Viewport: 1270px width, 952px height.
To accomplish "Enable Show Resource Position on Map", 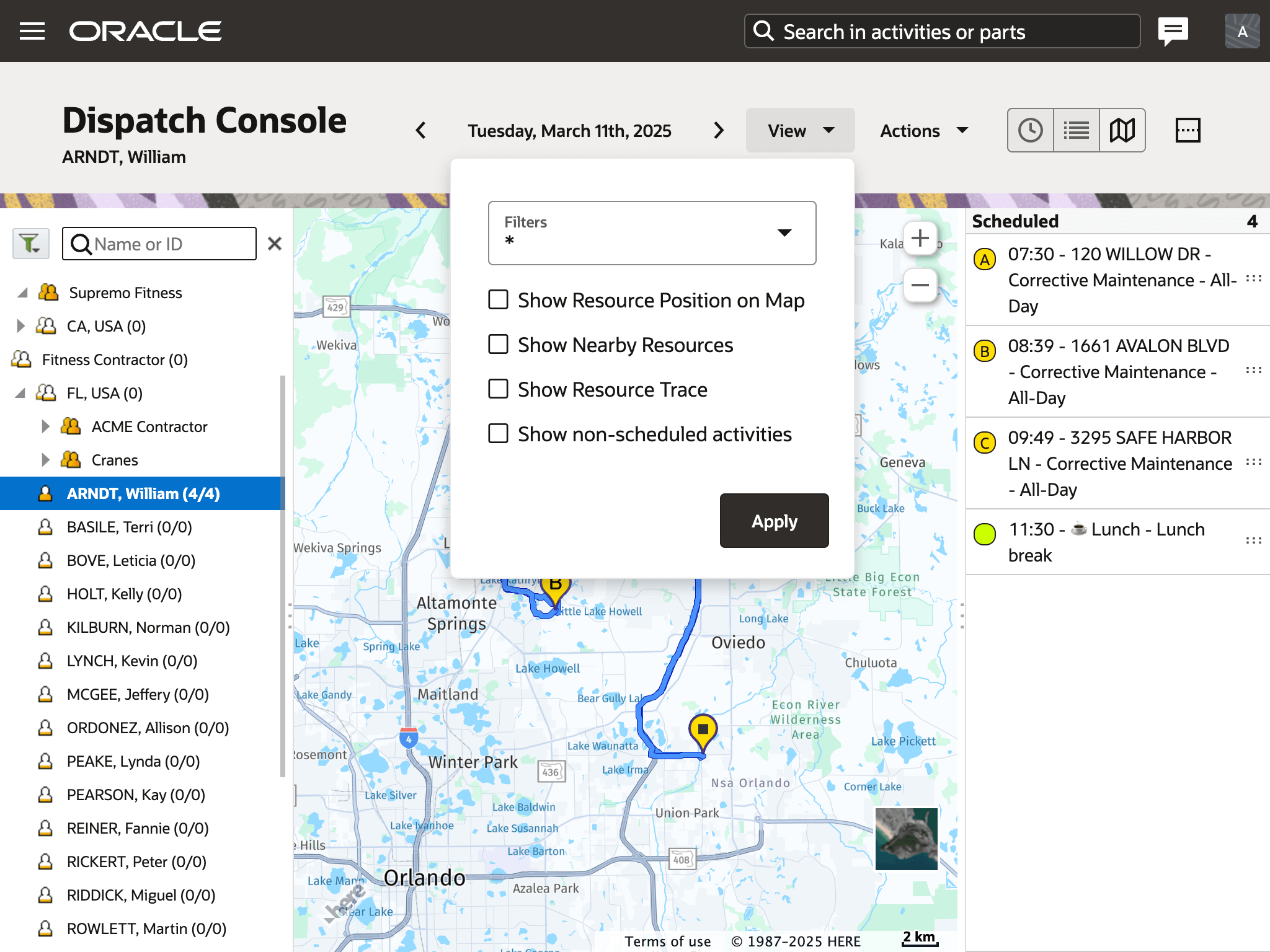I will click(x=498, y=300).
